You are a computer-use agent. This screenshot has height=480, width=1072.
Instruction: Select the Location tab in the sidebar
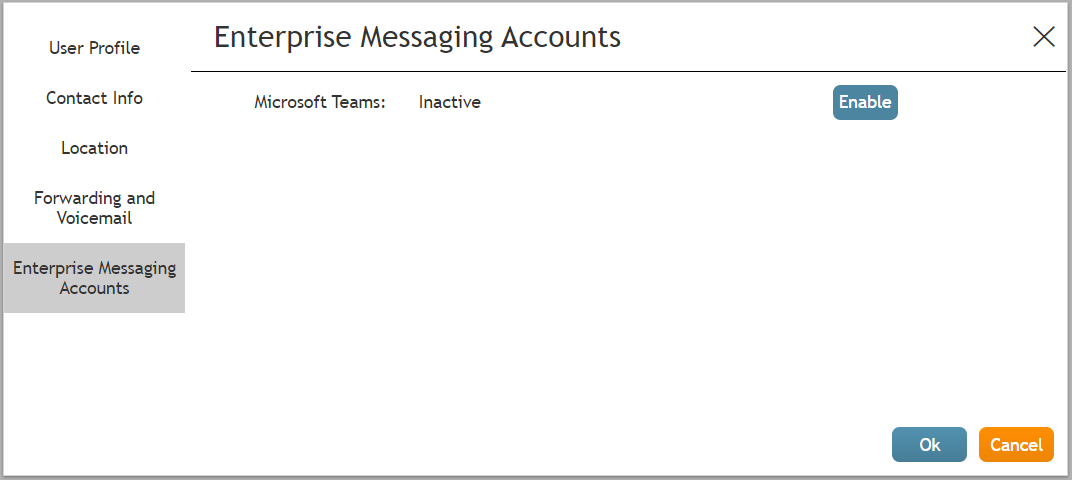pyautogui.click(x=94, y=148)
